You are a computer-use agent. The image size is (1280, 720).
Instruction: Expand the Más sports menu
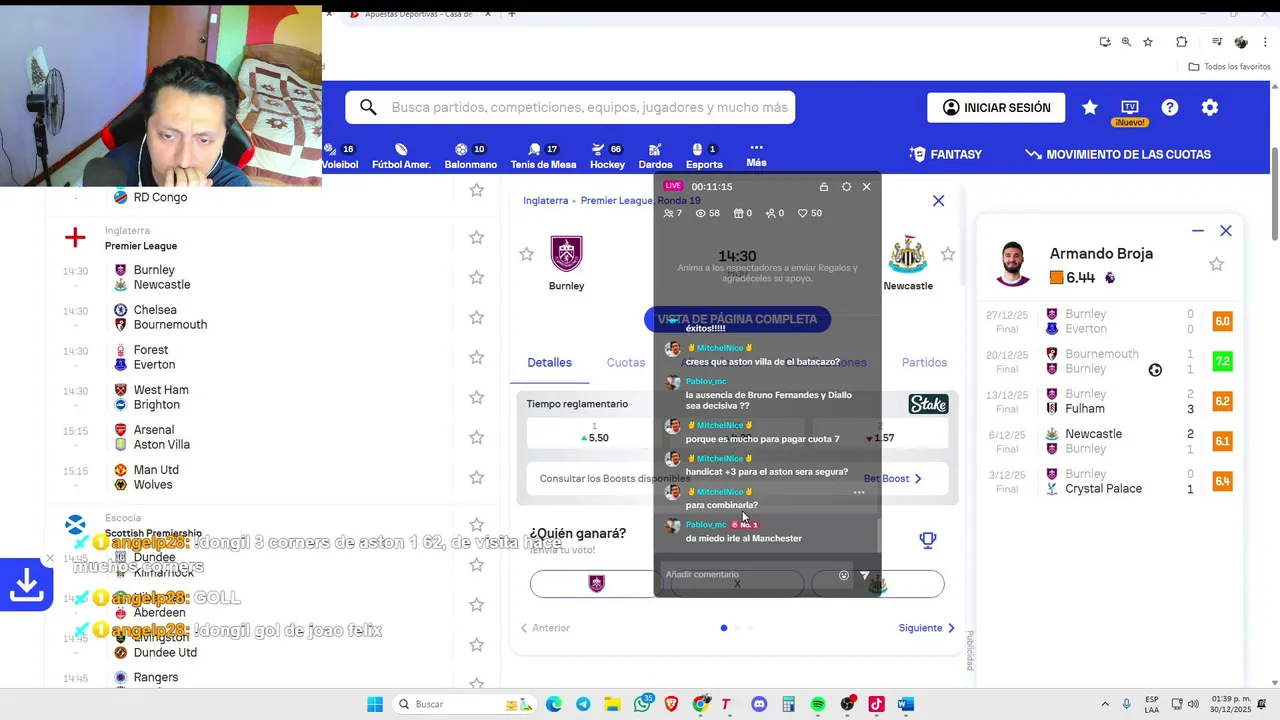(756, 154)
